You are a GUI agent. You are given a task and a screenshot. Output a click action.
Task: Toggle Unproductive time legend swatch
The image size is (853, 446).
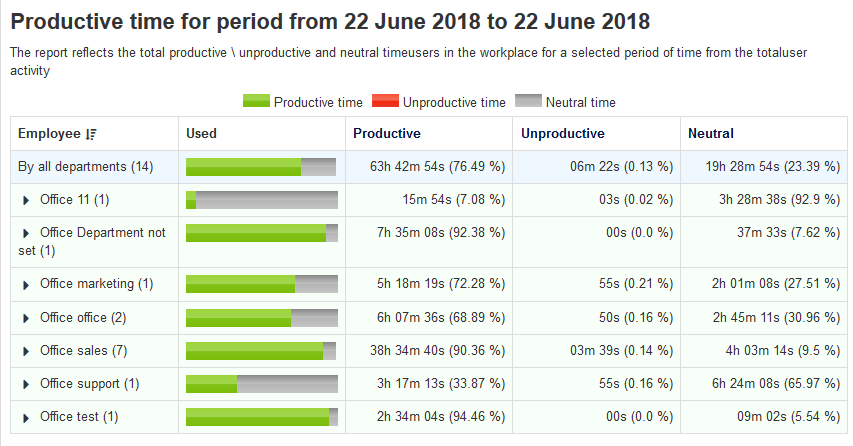(x=385, y=101)
